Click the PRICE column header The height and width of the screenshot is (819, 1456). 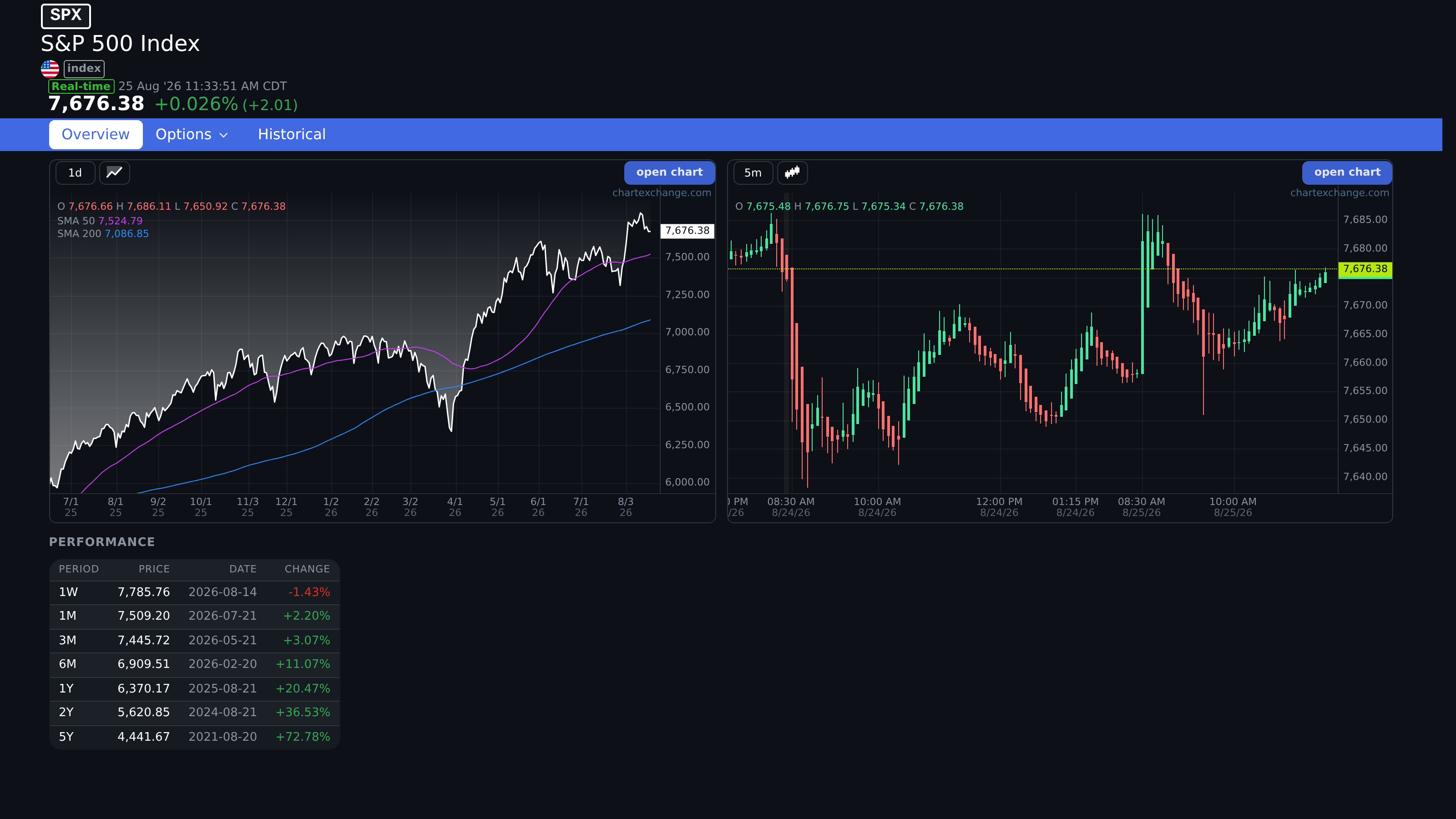tap(154, 569)
